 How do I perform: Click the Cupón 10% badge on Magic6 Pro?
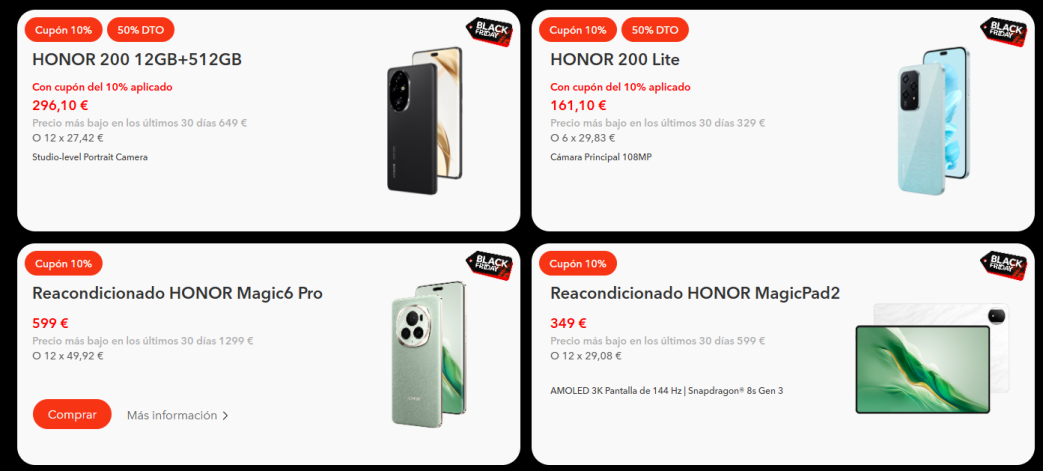tap(64, 263)
